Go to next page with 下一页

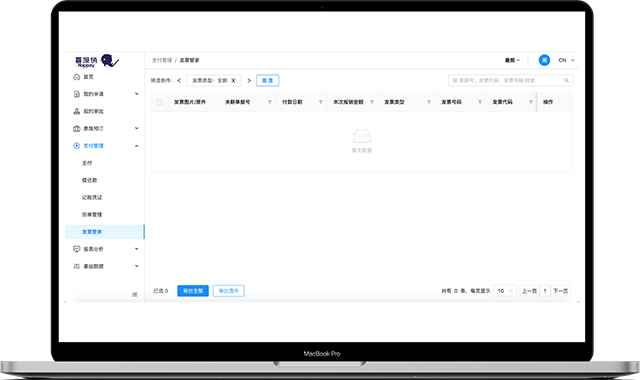560,291
